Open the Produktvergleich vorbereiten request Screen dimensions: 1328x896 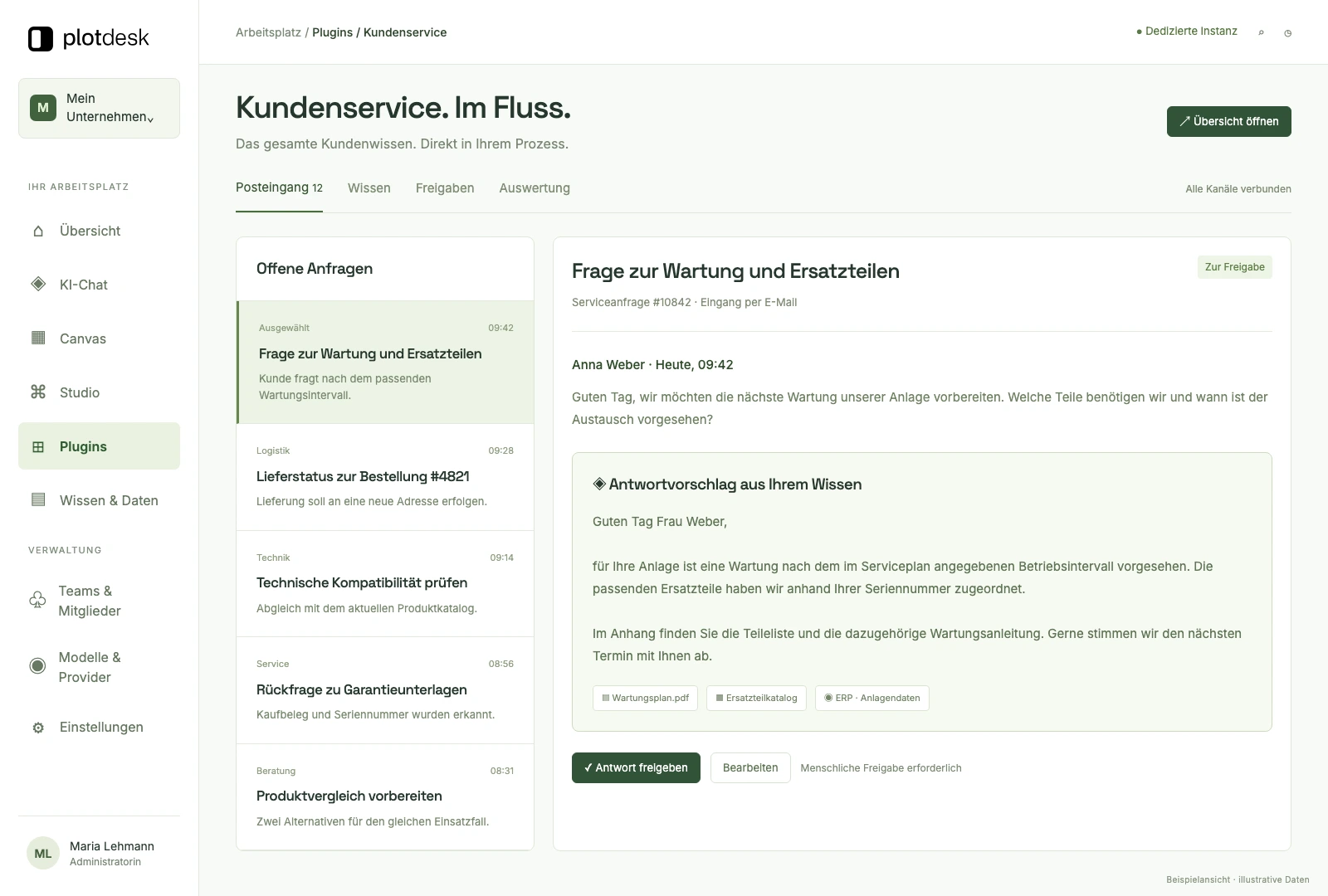point(385,797)
